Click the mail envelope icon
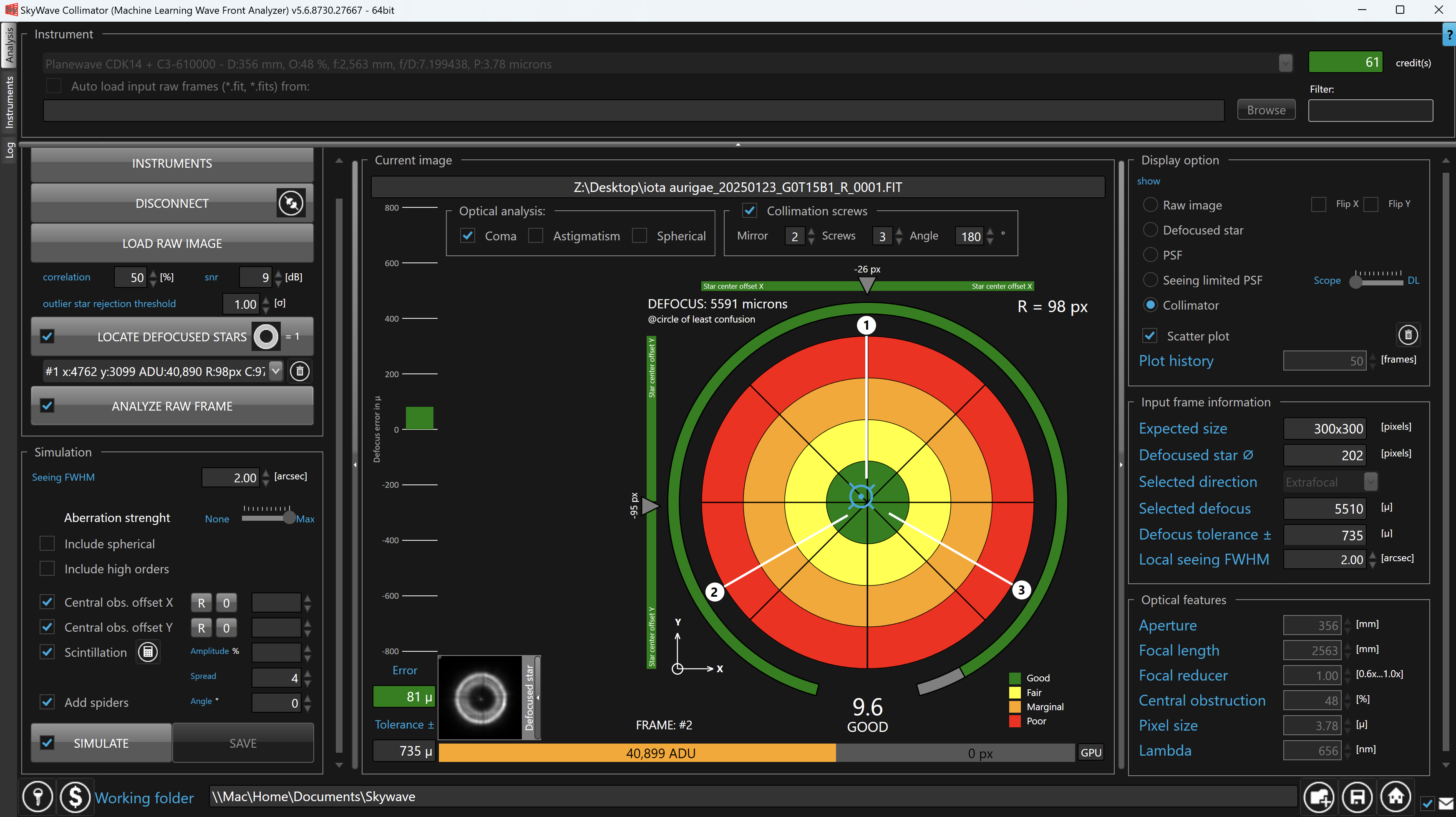This screenshot has height=817, width=1456. pos(1446,803)
